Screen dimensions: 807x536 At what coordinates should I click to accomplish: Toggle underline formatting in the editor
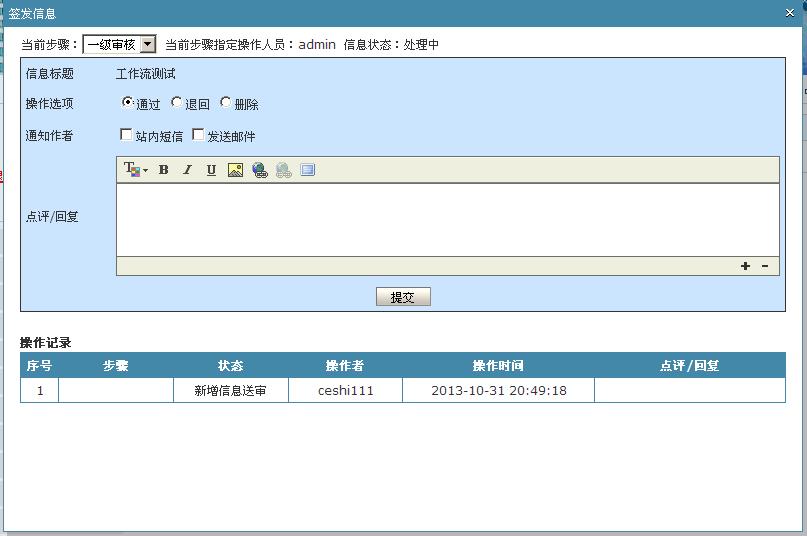(x=211, y=170)
